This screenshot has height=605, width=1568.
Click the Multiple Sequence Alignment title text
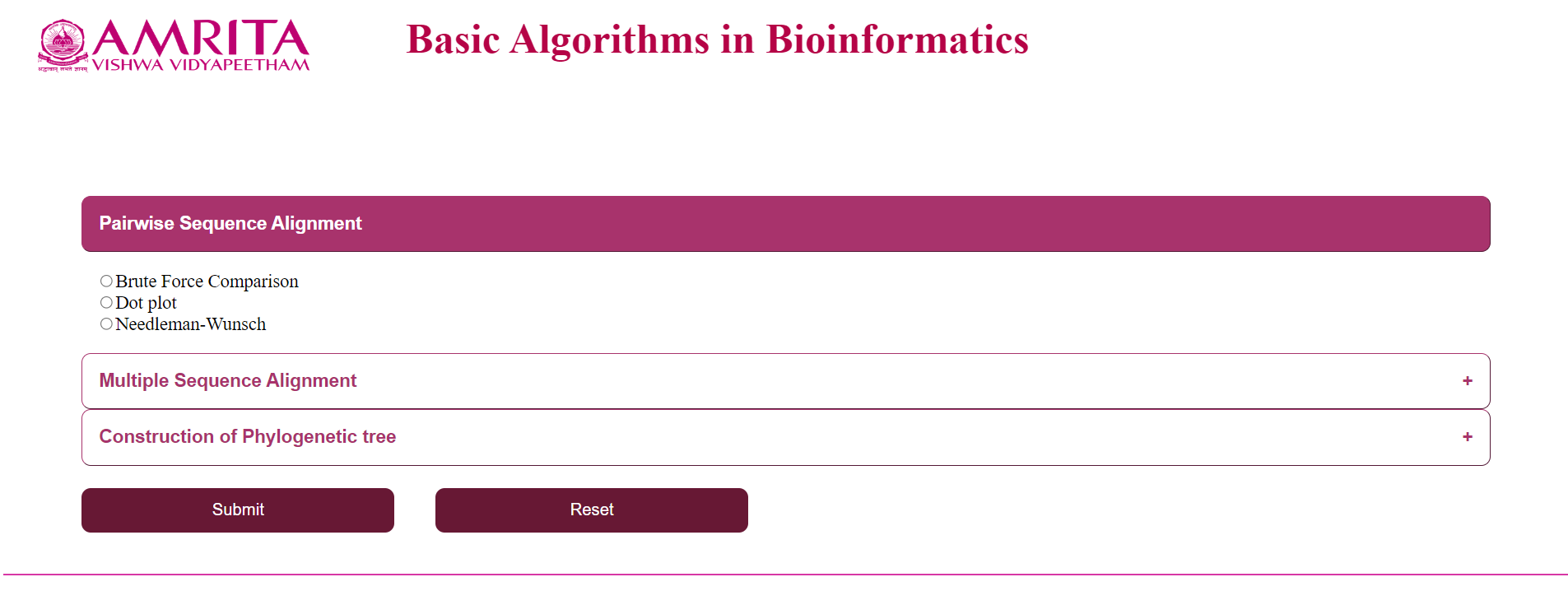pyautogui.click(x=228, y=380)
